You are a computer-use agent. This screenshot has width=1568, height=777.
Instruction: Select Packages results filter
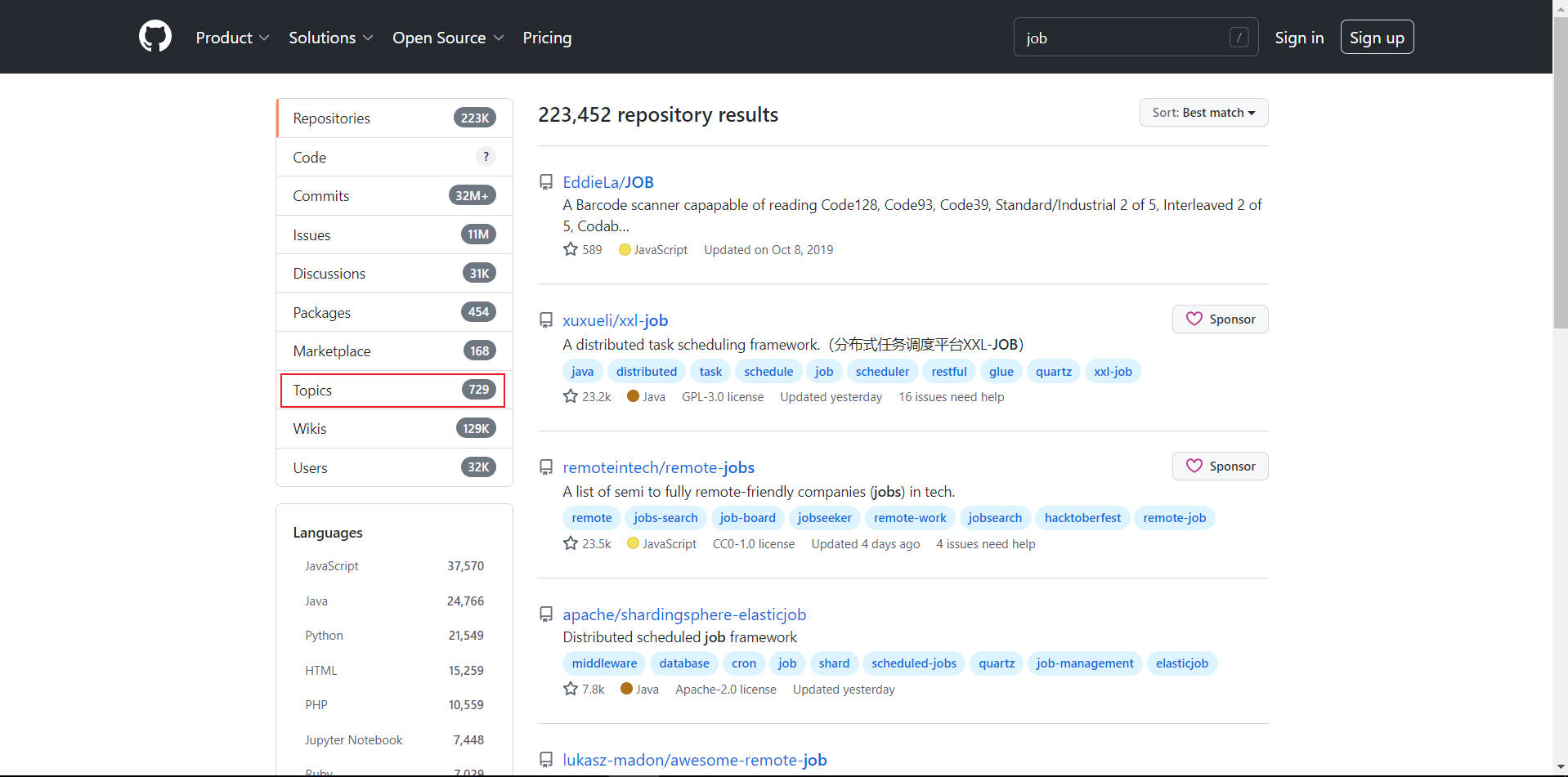[394, 312]
